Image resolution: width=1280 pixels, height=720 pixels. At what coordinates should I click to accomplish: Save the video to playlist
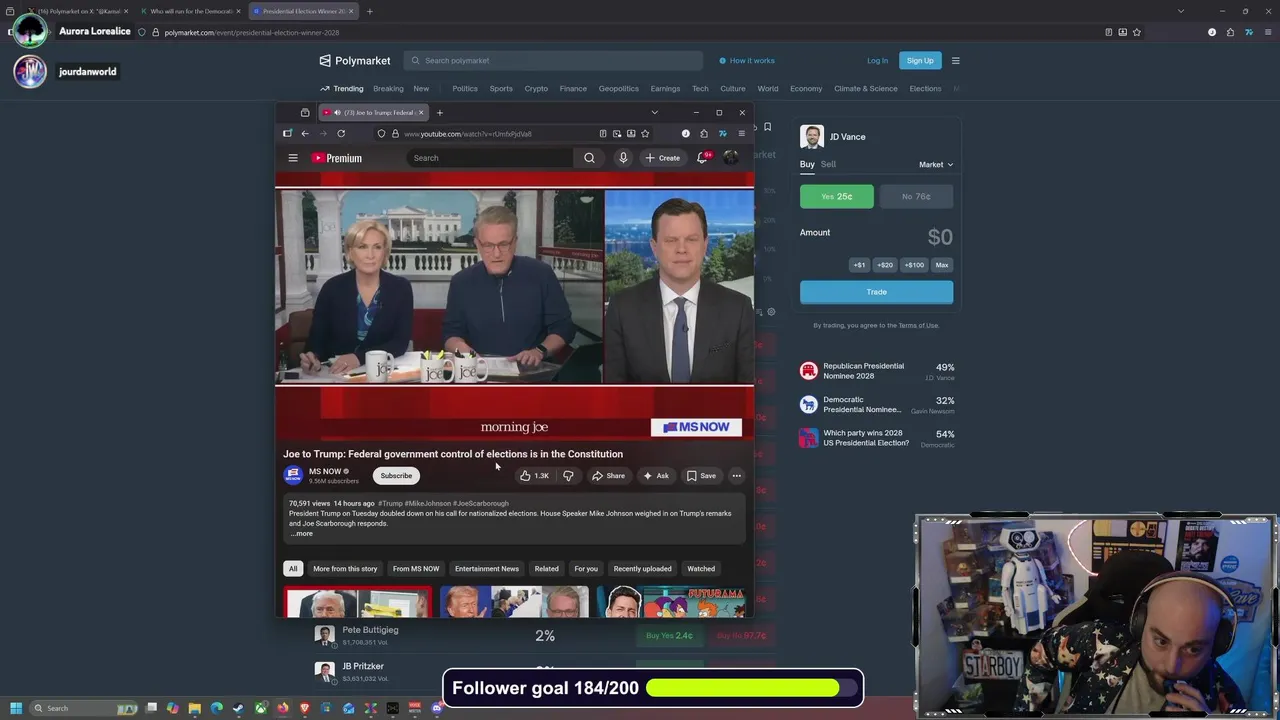point(701,476)
